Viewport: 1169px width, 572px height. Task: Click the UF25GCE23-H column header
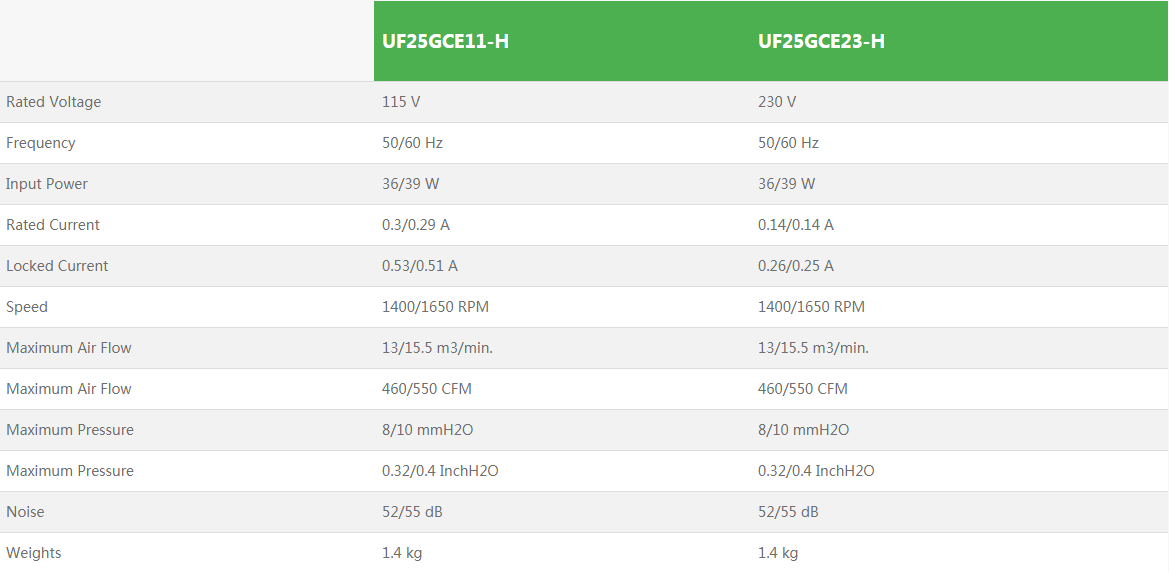(x=821, y=41)
